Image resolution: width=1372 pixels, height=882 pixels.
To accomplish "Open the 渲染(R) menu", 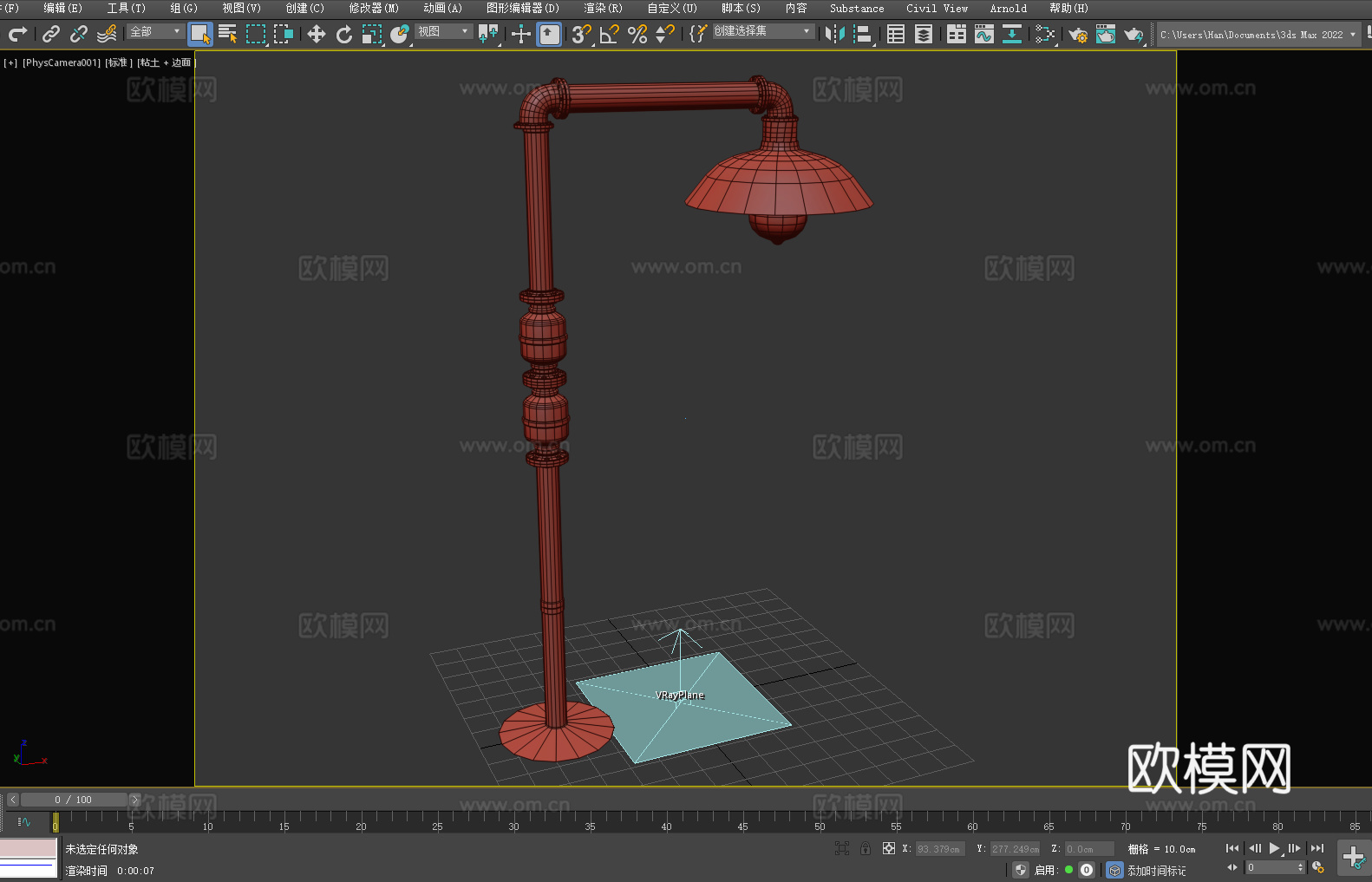I will click(x=603, y=9).
